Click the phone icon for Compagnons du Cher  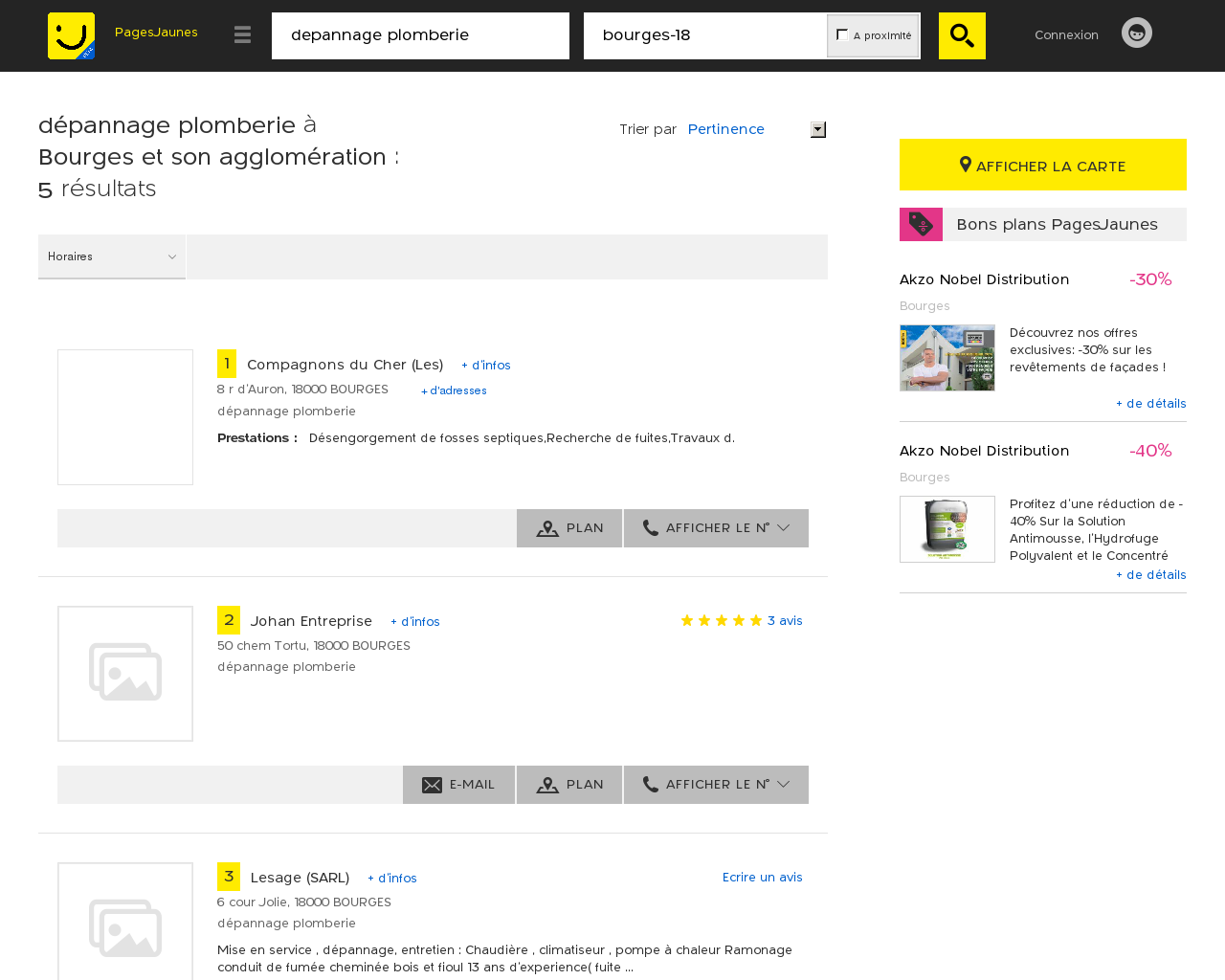tap(651, 527)
